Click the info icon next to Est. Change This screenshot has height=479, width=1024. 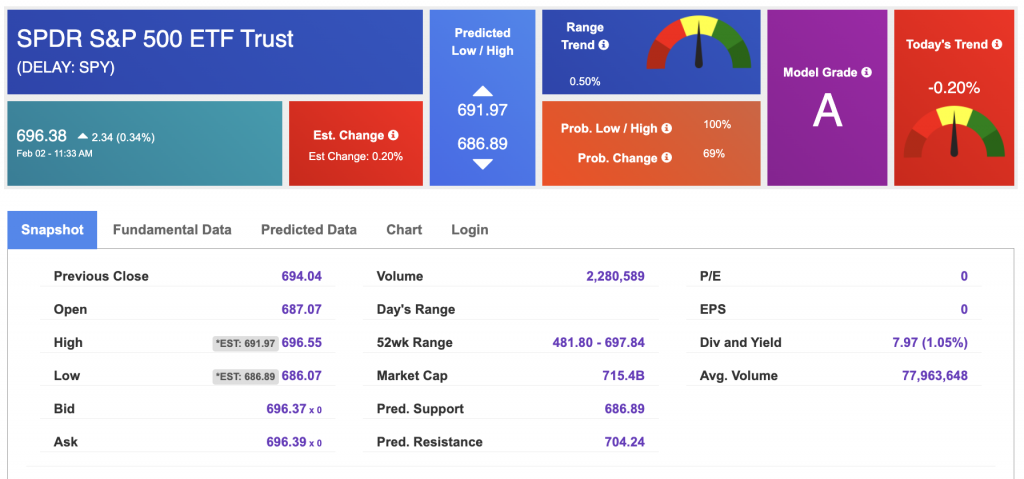click(394, 135)
